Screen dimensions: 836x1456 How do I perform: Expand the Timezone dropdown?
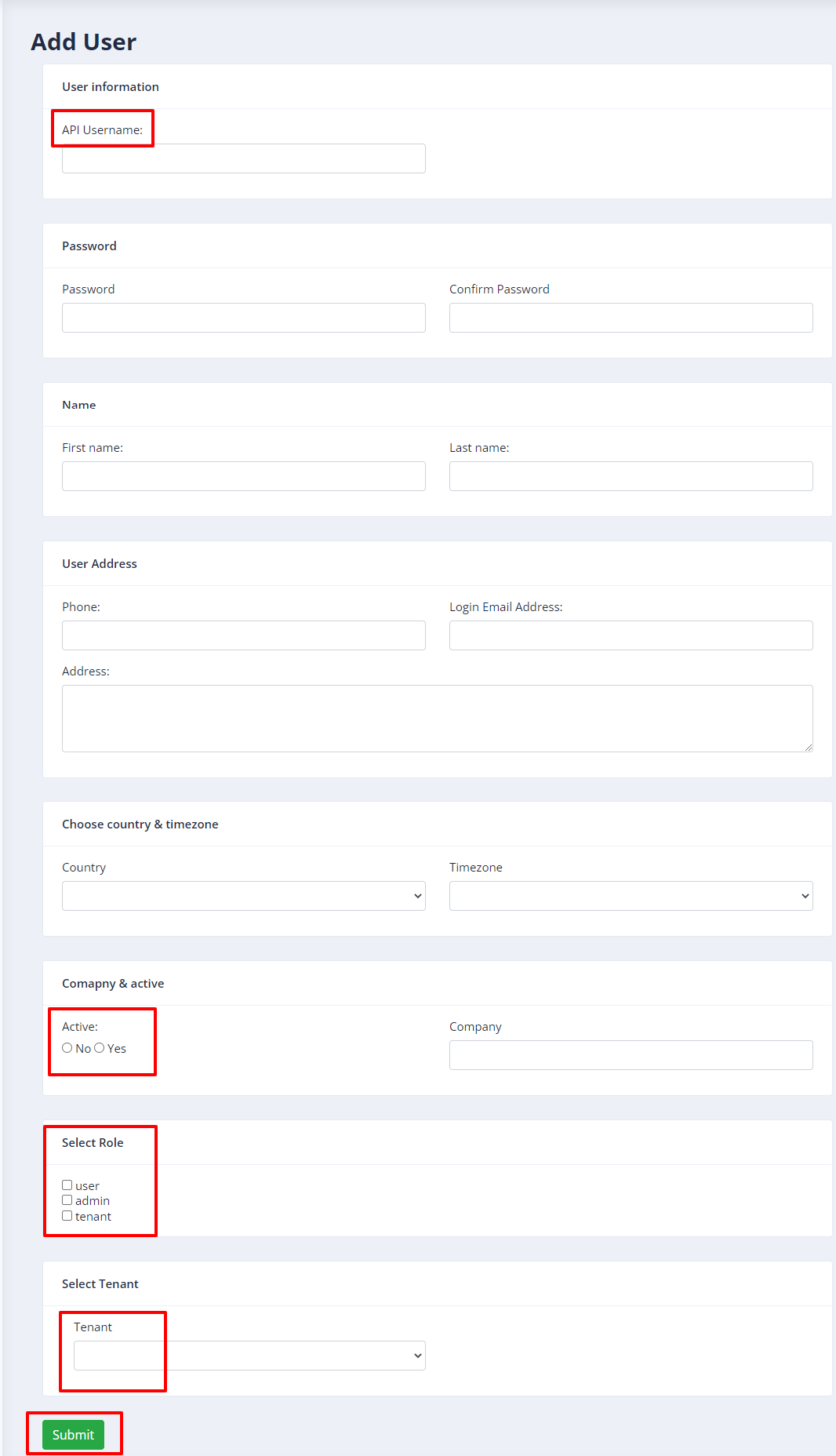pos(631,896)
